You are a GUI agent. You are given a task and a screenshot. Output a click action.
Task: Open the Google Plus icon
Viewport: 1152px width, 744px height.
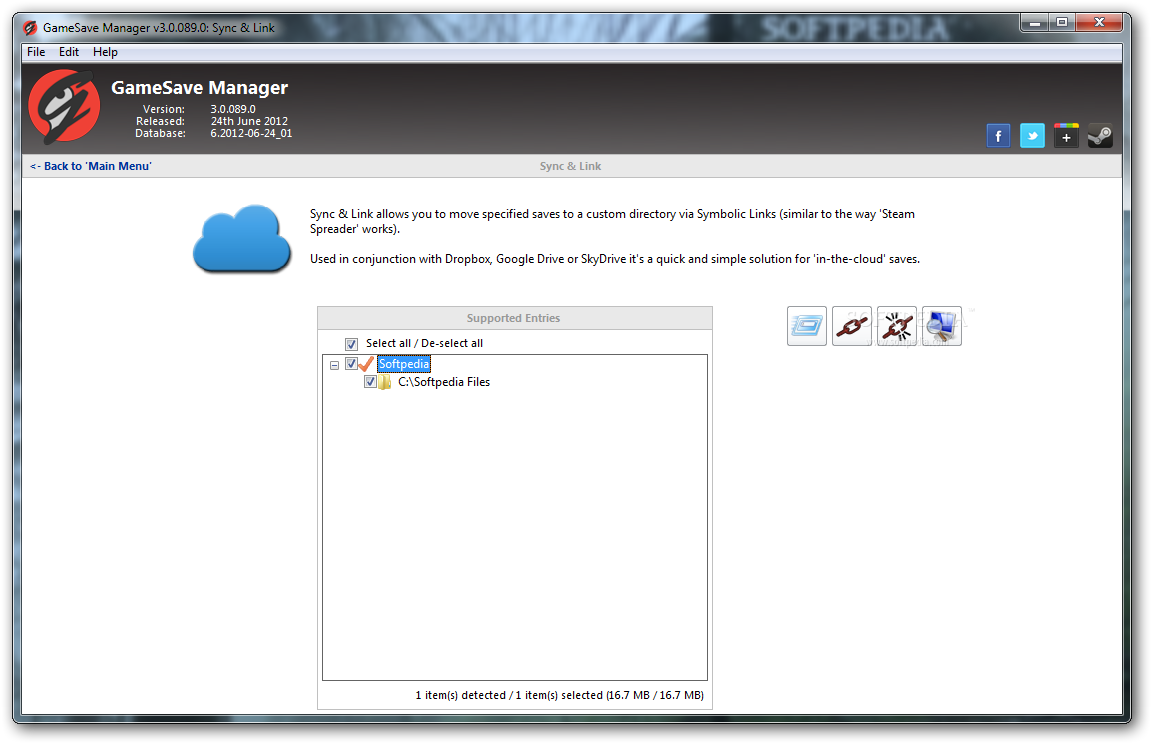pos(1066,136)
